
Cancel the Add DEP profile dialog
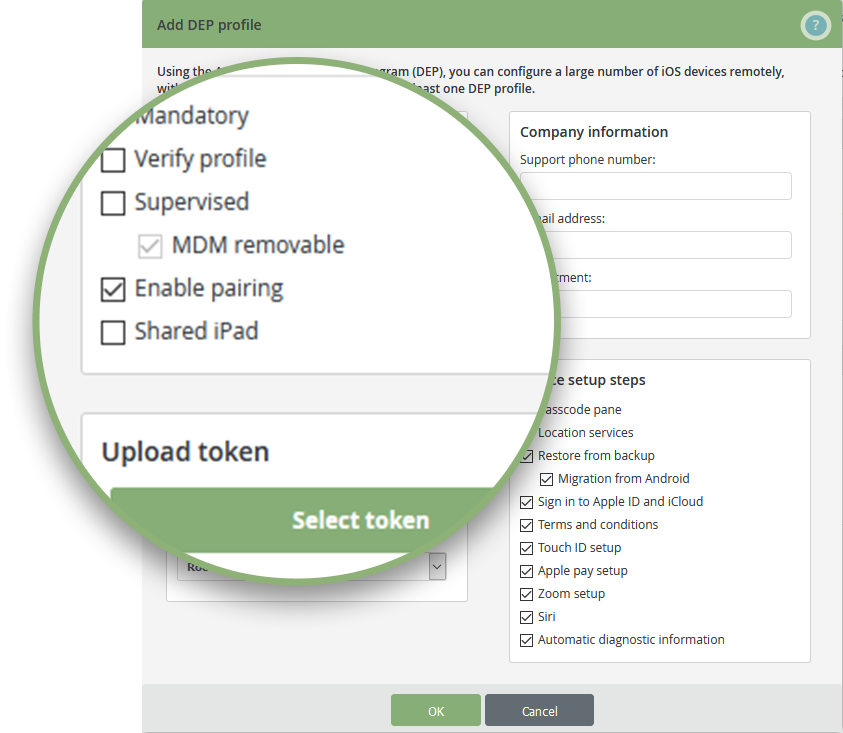[x=539, y=710]
